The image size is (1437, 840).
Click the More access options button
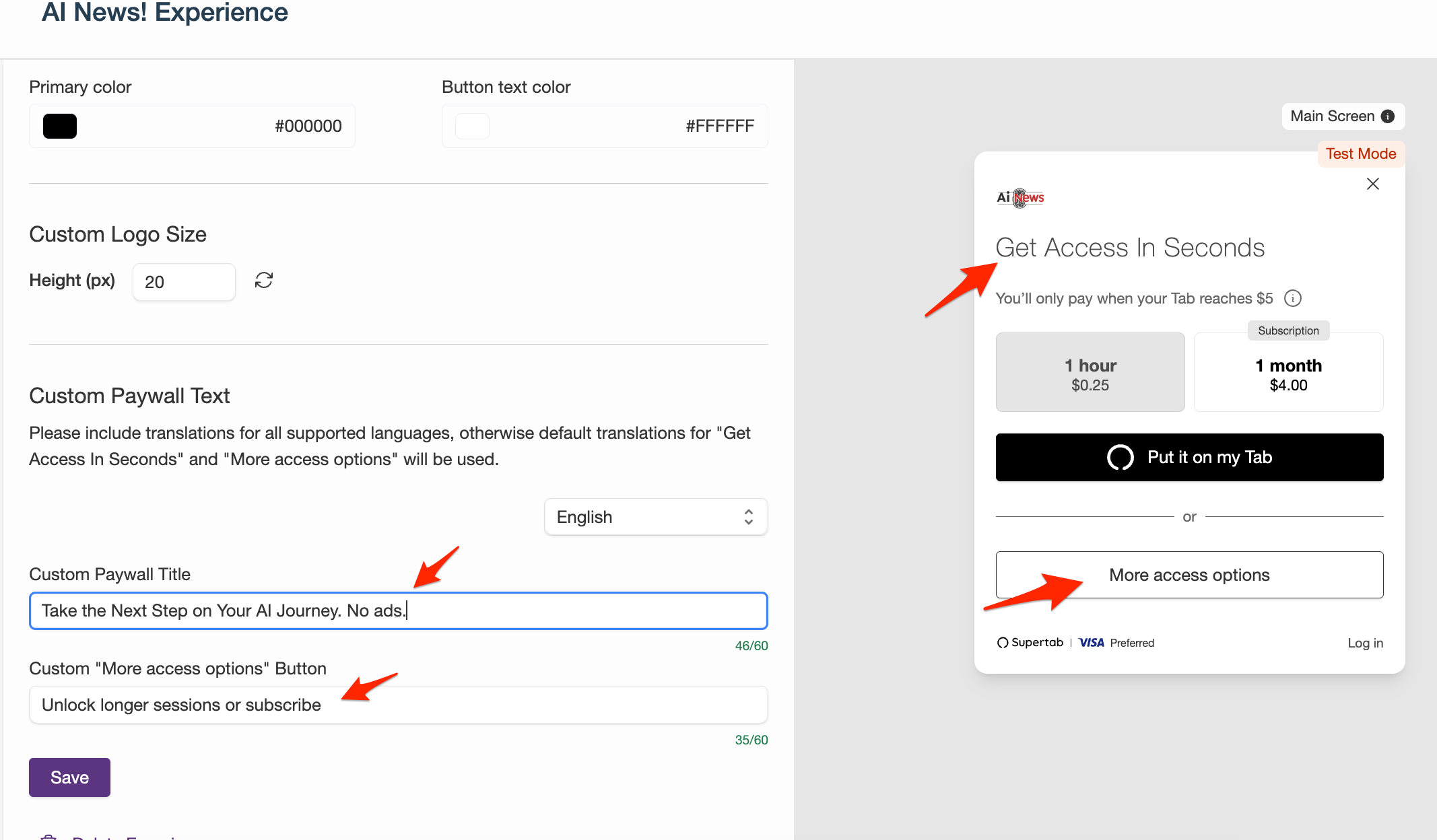[1189, 575]
